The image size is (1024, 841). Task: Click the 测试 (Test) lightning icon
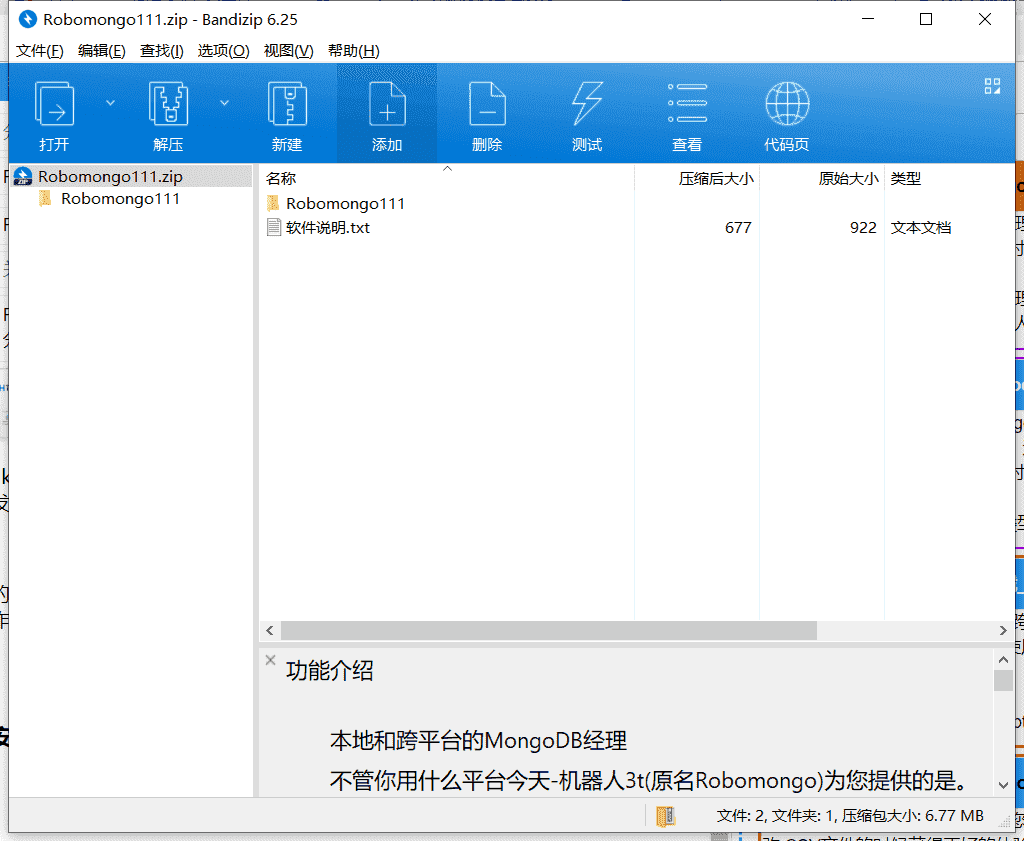[587, 104]
